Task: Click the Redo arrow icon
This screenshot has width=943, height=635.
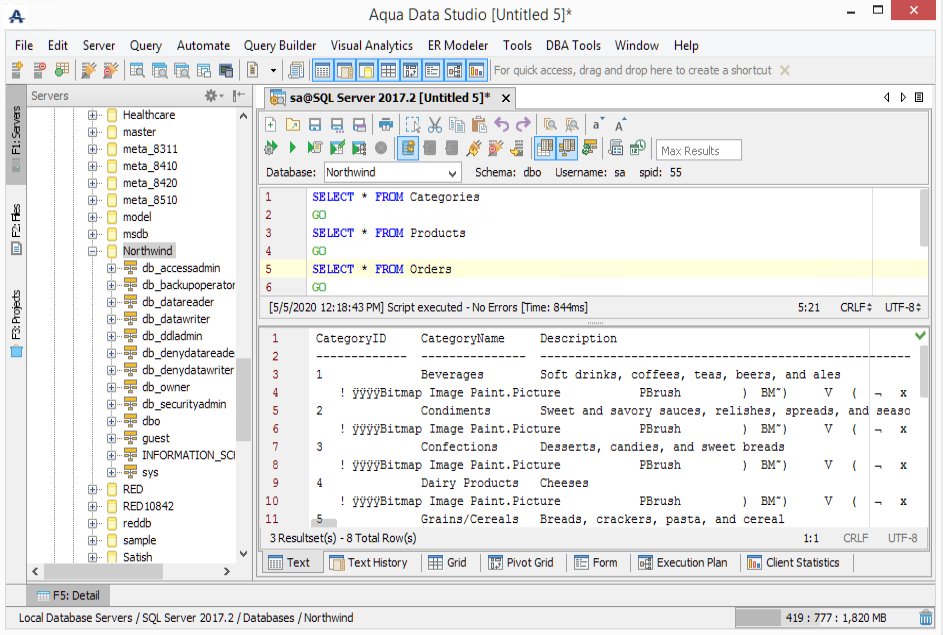Action: pyautogui.click(x=523, y=125)
